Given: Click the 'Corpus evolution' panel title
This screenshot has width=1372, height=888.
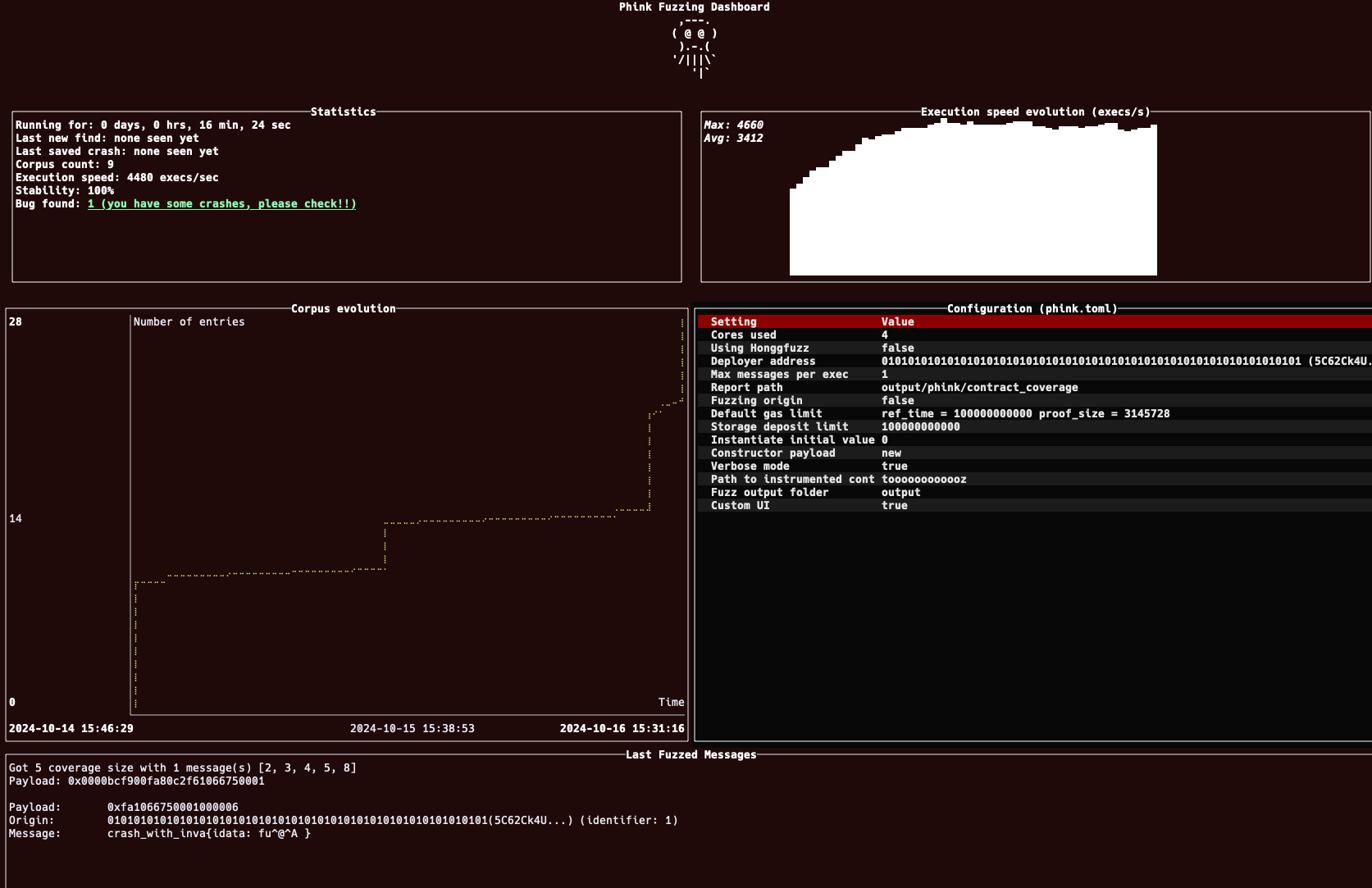Looking at the screenshot, I should click(x=343, y=308).
